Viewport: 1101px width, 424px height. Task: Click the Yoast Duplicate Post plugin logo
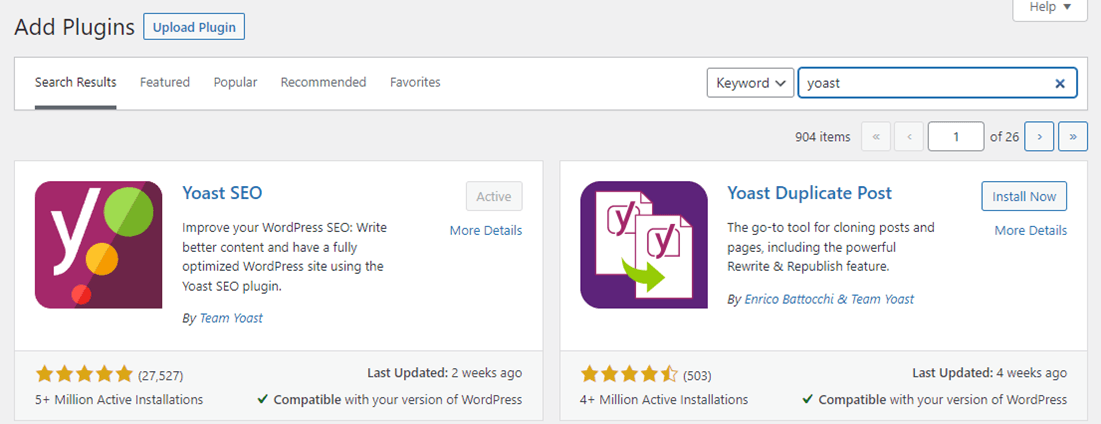pyautogui.click(x=644, y=244)
